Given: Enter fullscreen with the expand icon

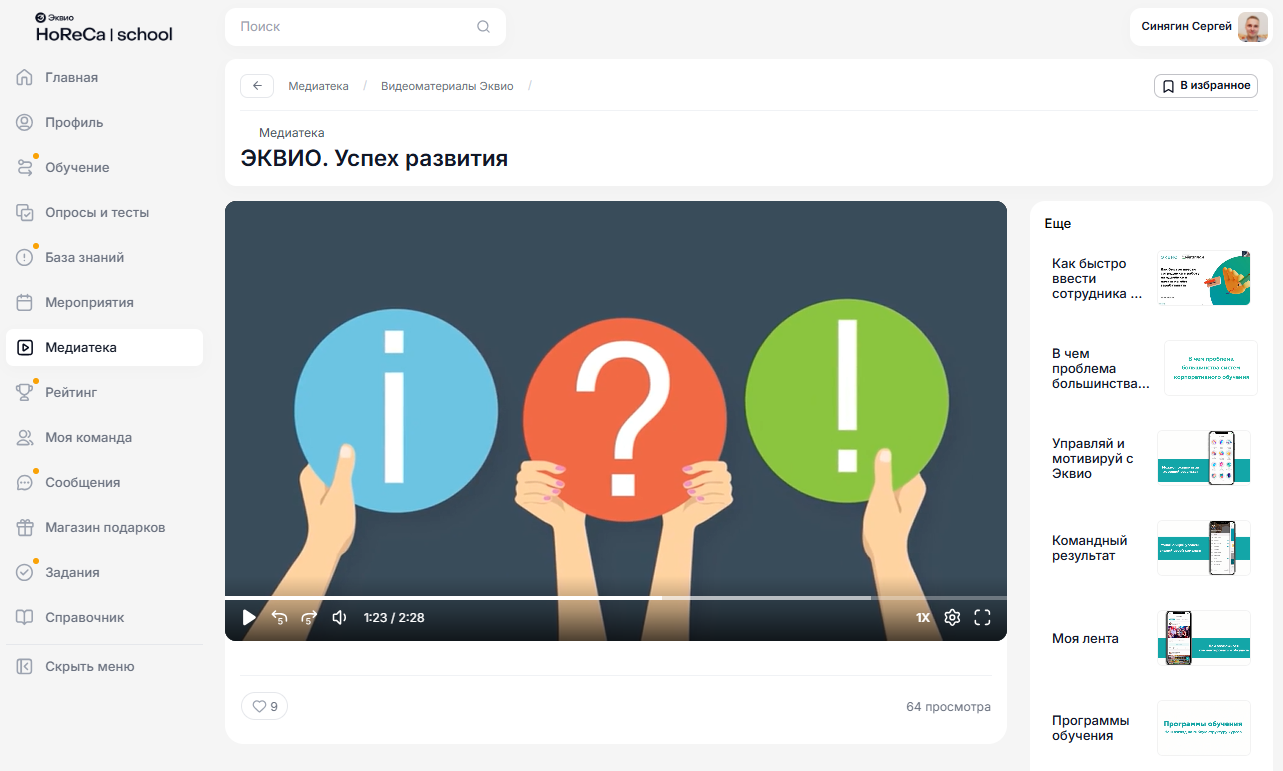Looking at the screenshot, I should pyautogui.click(x=982, y=618).
